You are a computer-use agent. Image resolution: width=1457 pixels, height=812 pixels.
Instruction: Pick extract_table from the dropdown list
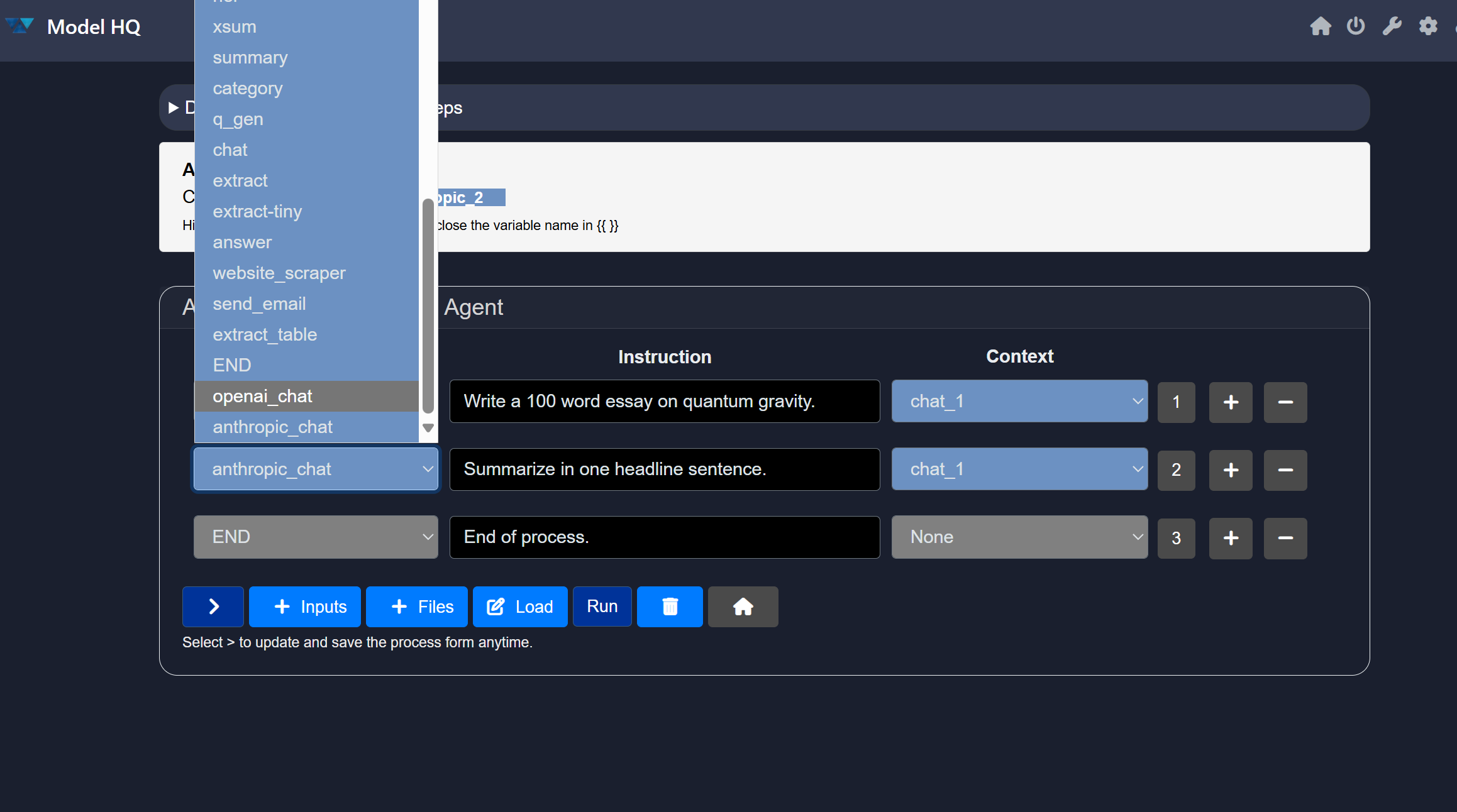(265, 334)
